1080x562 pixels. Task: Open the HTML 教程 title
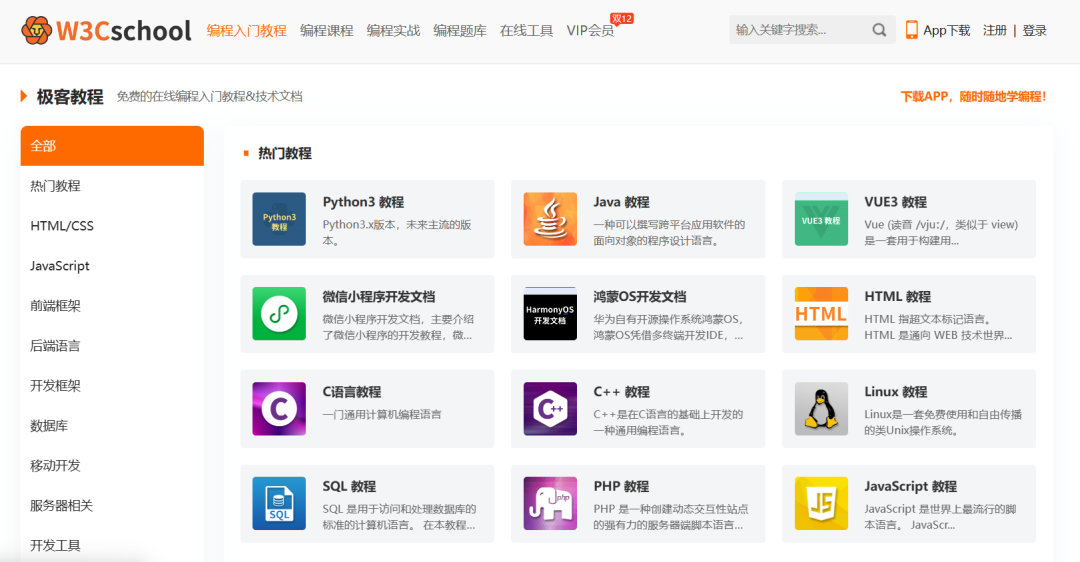(897, 297)
